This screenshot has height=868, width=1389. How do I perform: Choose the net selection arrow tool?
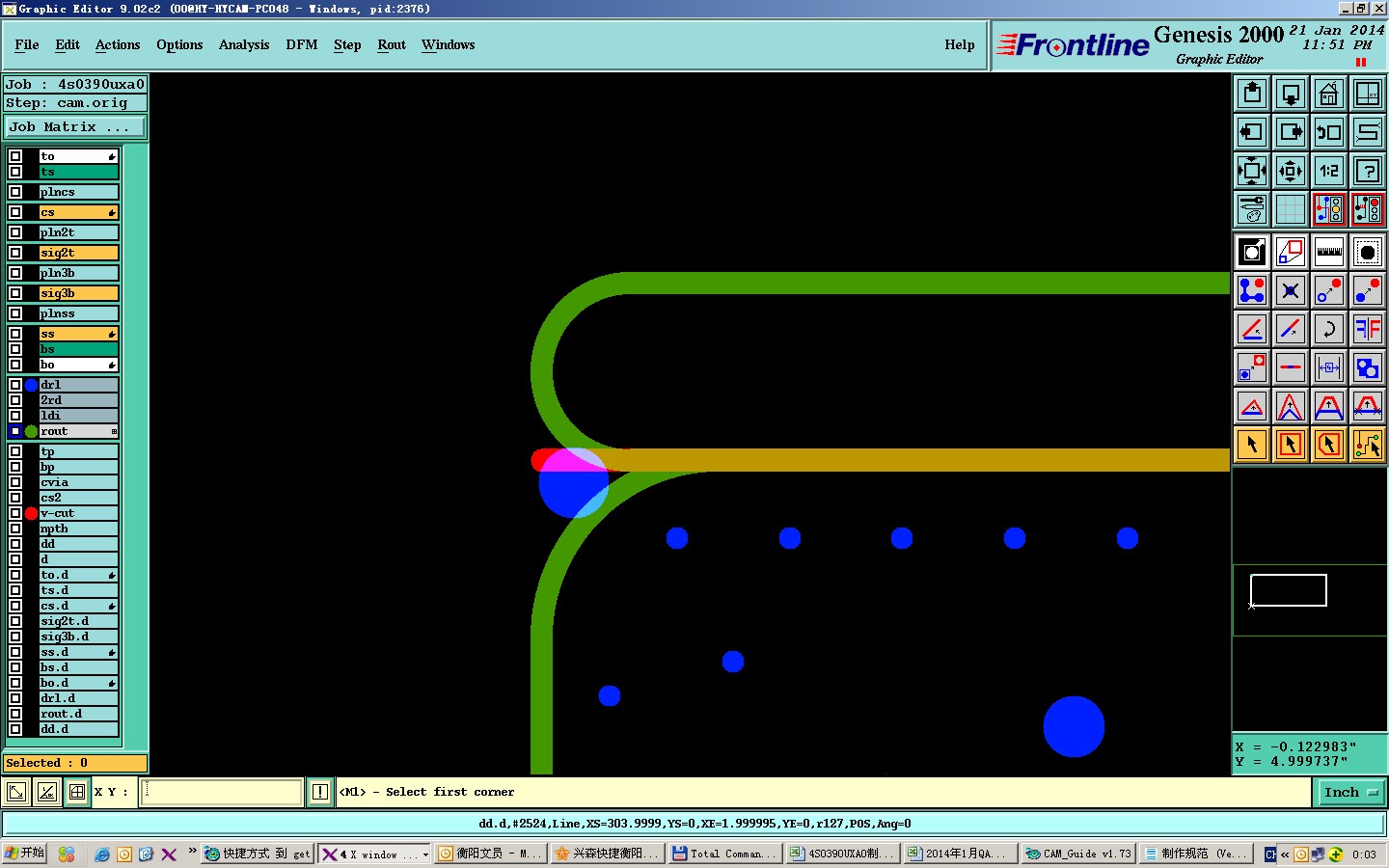[1368, 445]
